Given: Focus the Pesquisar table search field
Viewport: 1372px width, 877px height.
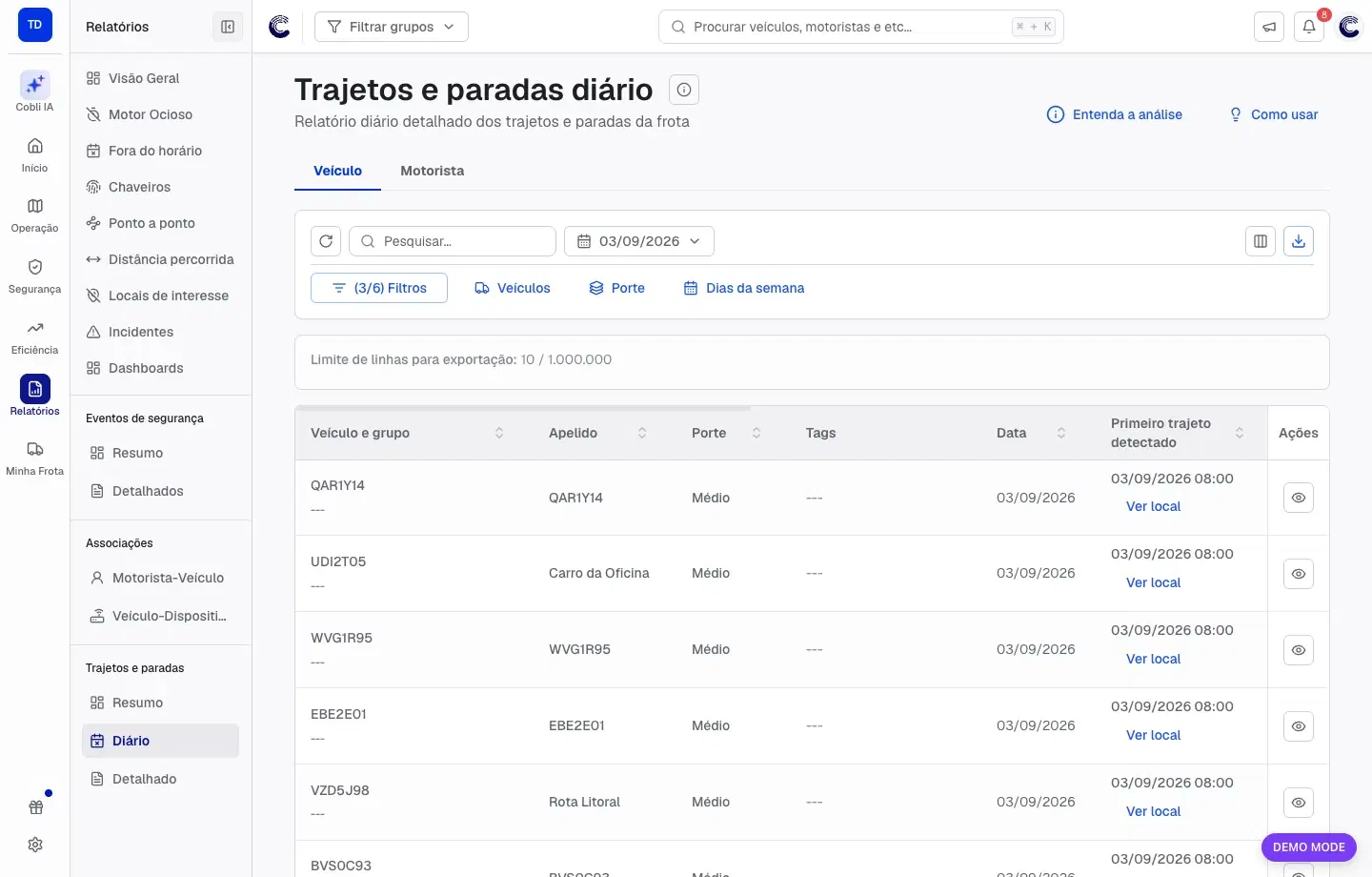Looking at the screenshot, I should [x=453, y=241].
